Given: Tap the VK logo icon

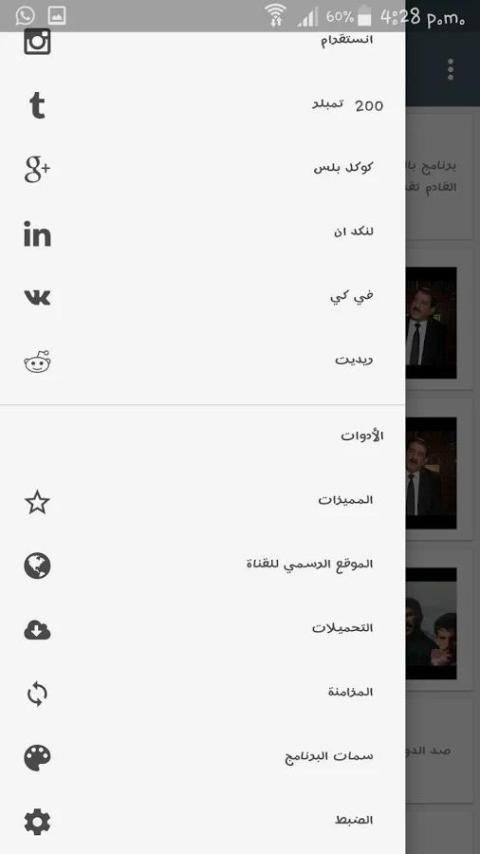Looking at the screenshot, I should click(37, 297).
